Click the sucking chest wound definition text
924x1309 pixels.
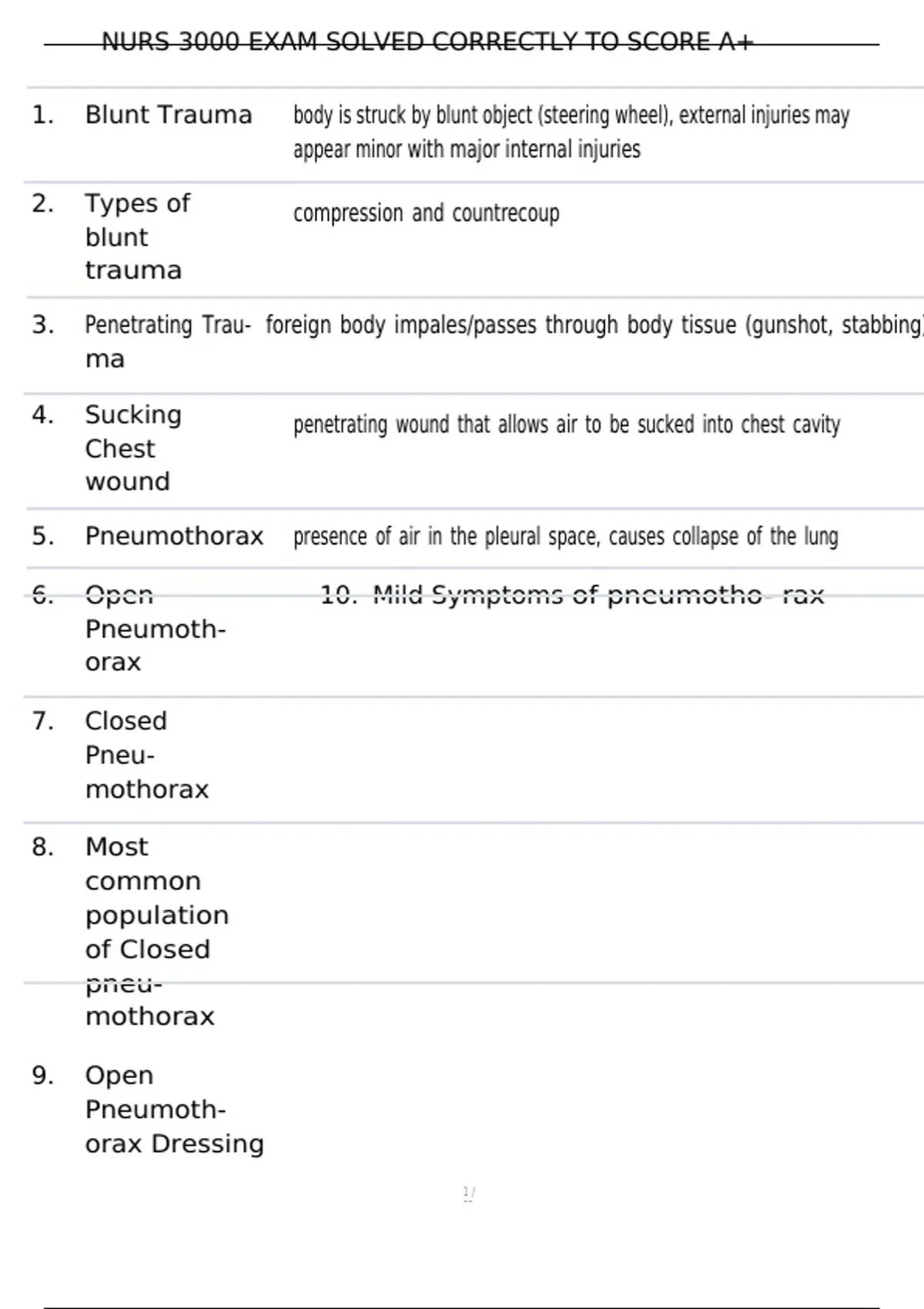pos(566,424)
